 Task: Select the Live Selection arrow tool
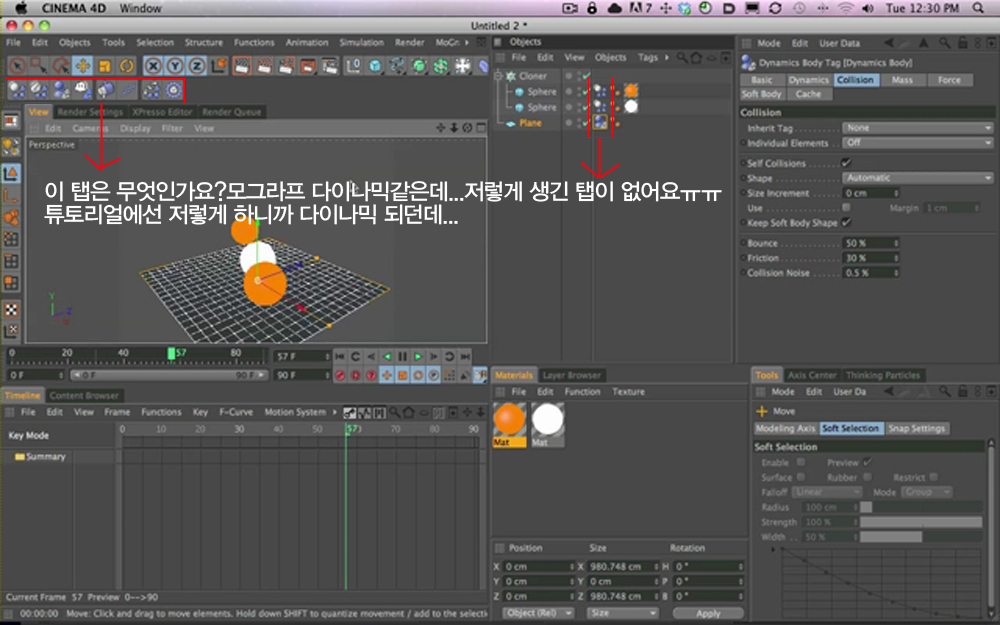17,66
